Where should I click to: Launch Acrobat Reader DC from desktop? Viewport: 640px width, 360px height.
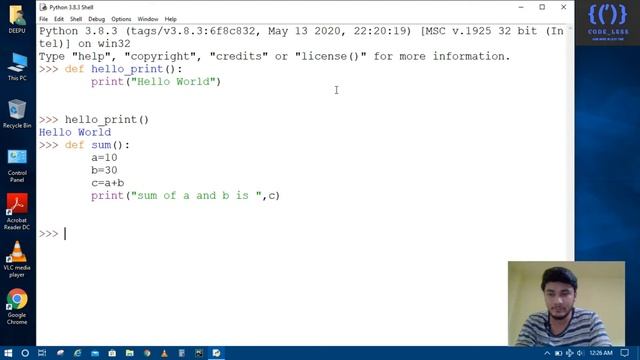pos(17,211)
